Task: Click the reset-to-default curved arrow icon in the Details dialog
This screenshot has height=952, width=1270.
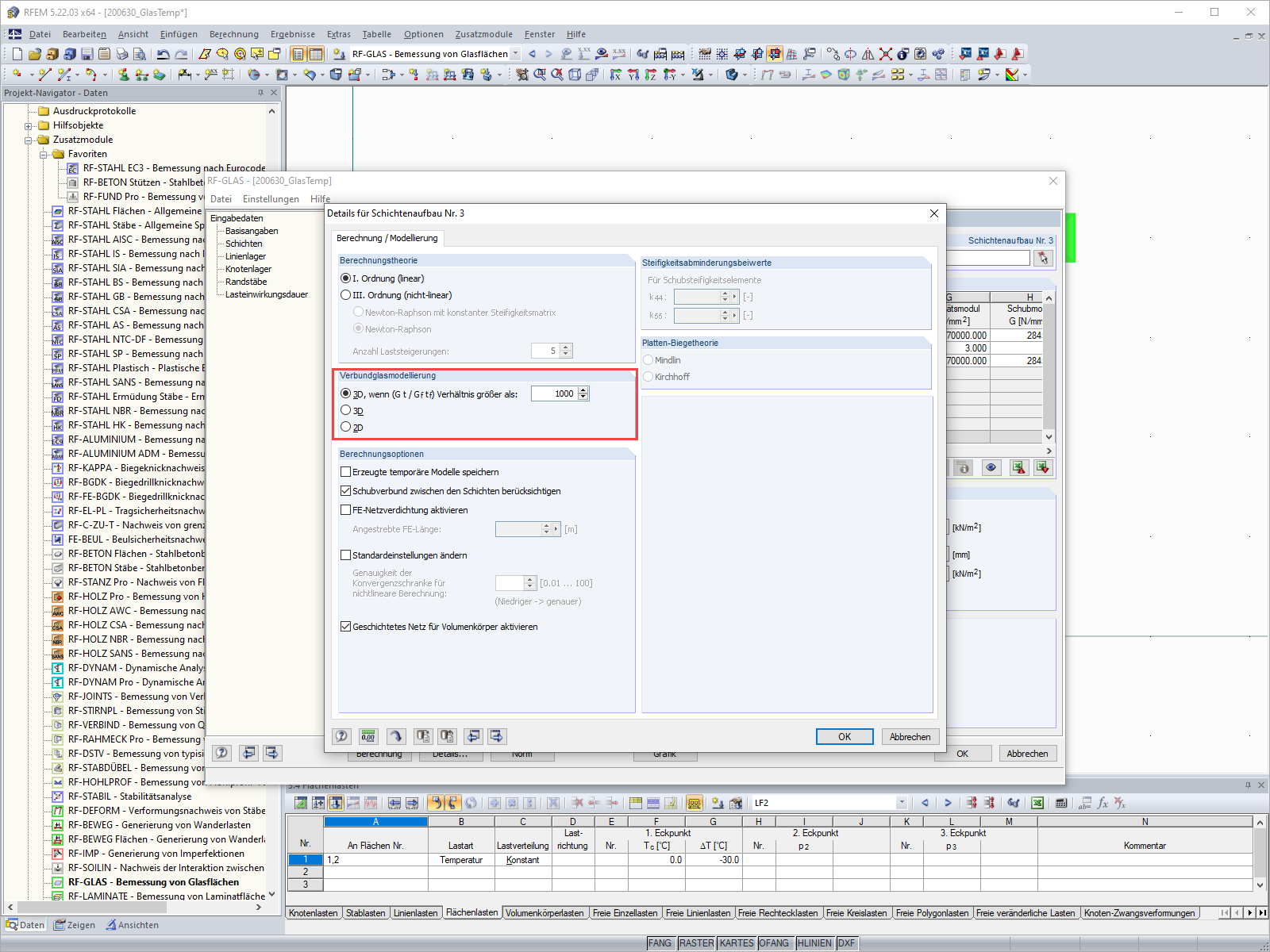Action: click(x=396, y=736)
